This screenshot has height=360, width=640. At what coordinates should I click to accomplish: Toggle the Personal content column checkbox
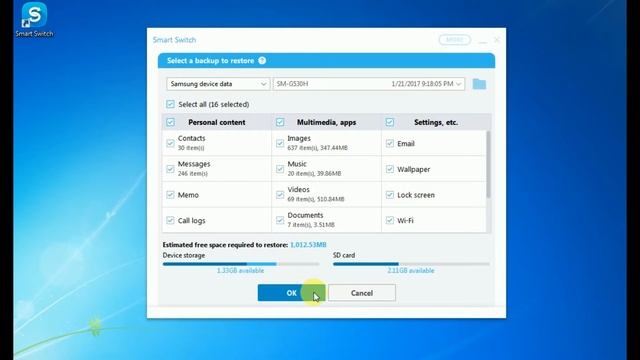pyautogui.click(x=170, y=122)
